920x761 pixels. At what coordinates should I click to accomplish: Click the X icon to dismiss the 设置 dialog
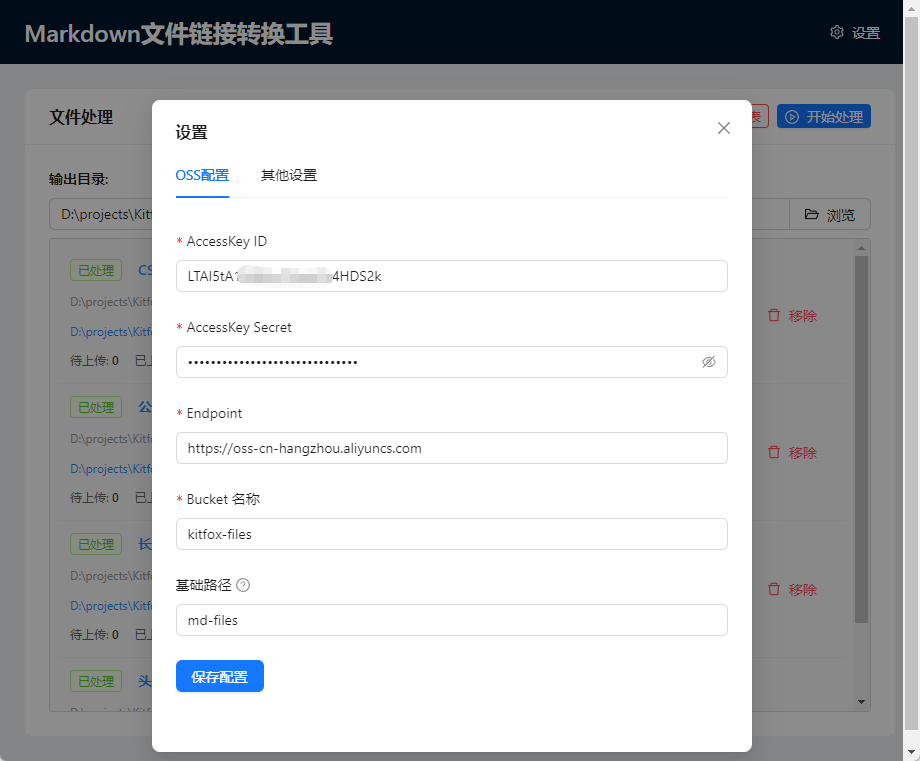tap(723, 128)
